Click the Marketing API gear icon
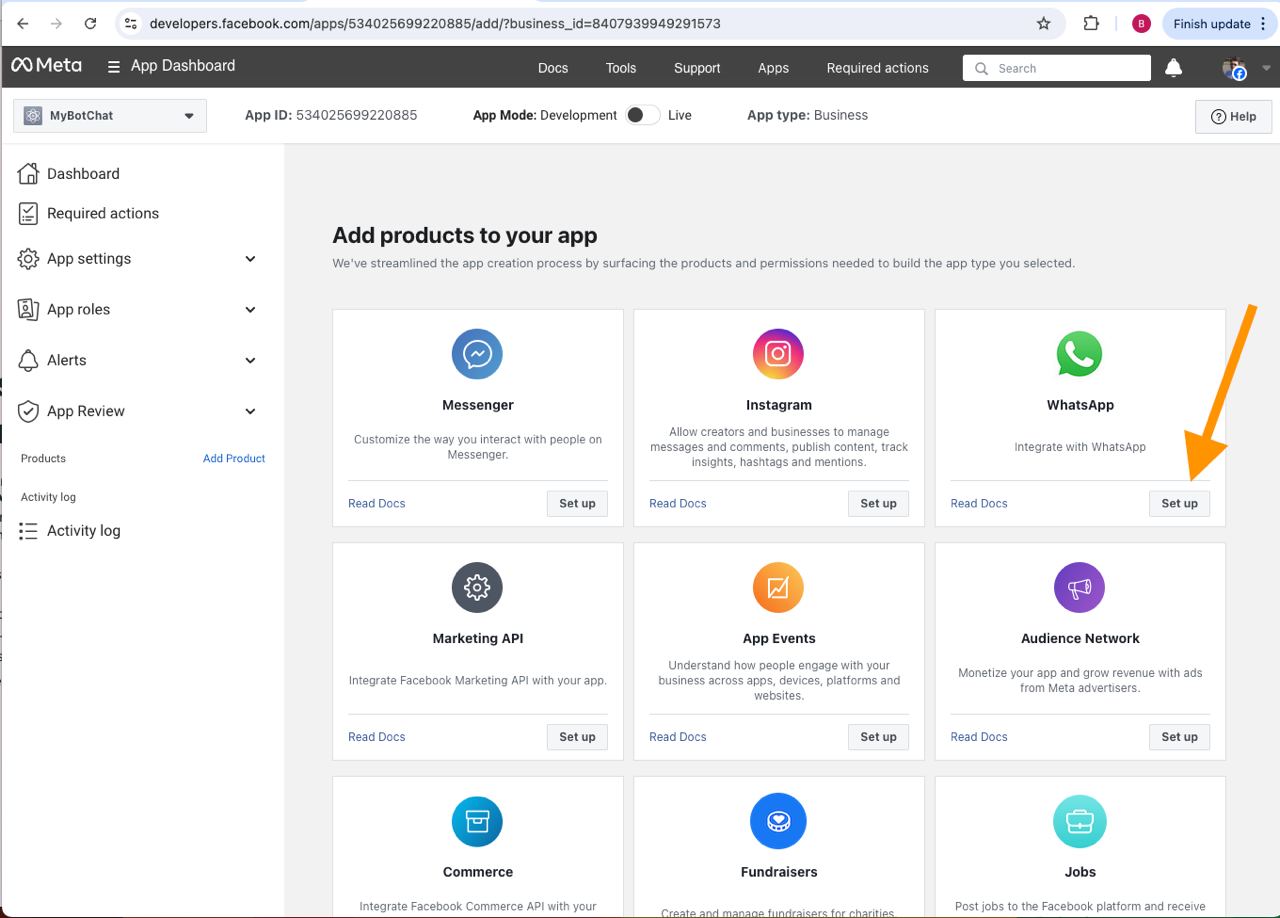The image size is (1280, 918). pyautogui.click(x=477, y=587)
